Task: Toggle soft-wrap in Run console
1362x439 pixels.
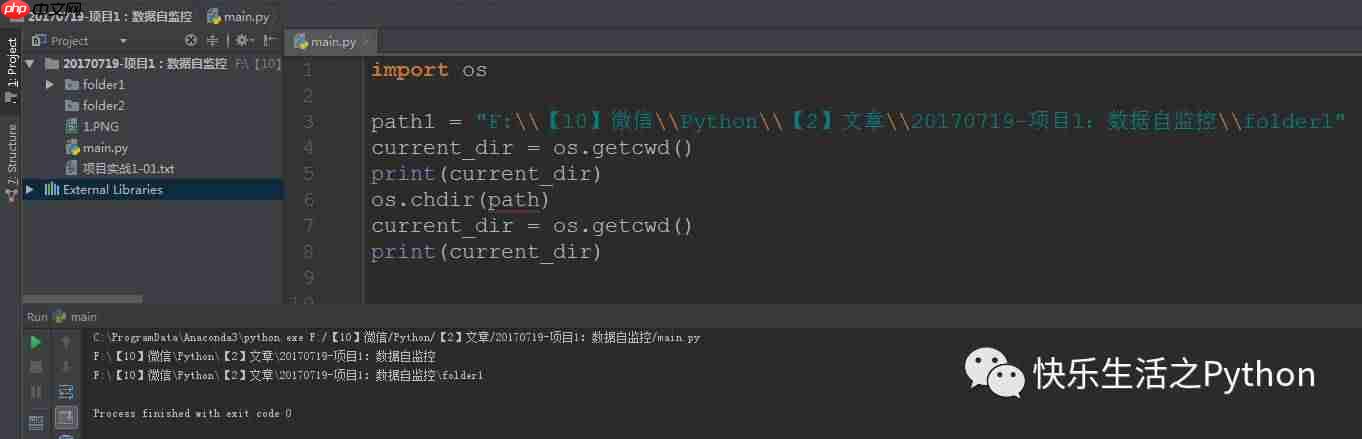Action: [x=66, y=391]
